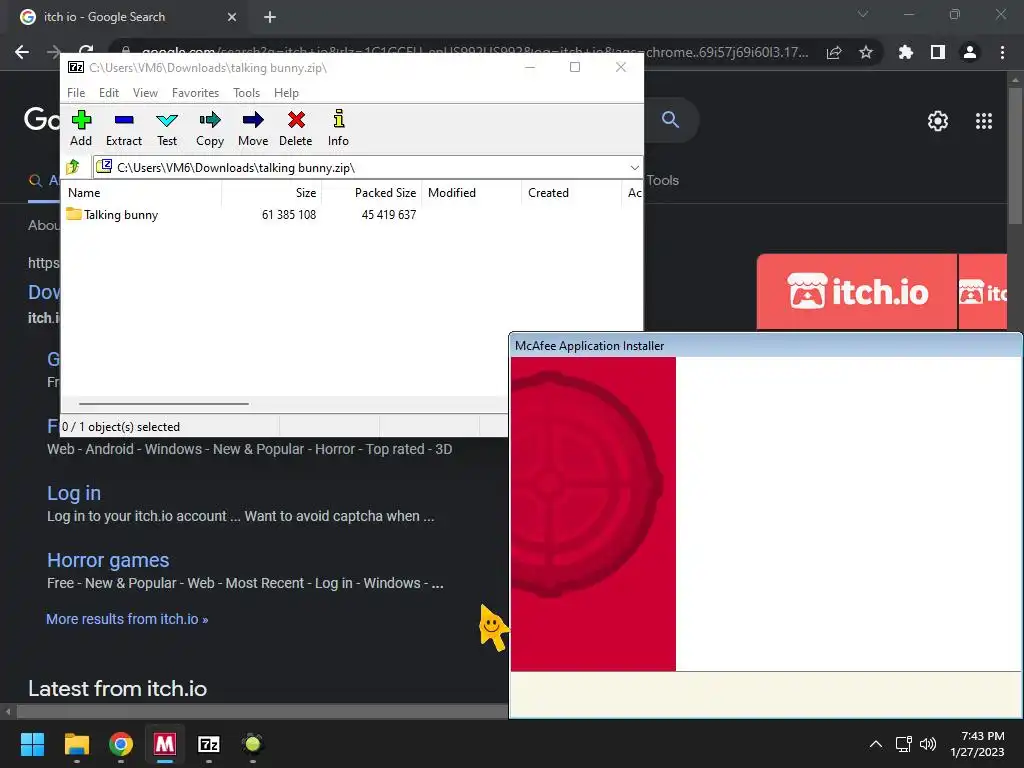
Task: Click the red Delete icon in 7-Zip
Action: (296, 129)
